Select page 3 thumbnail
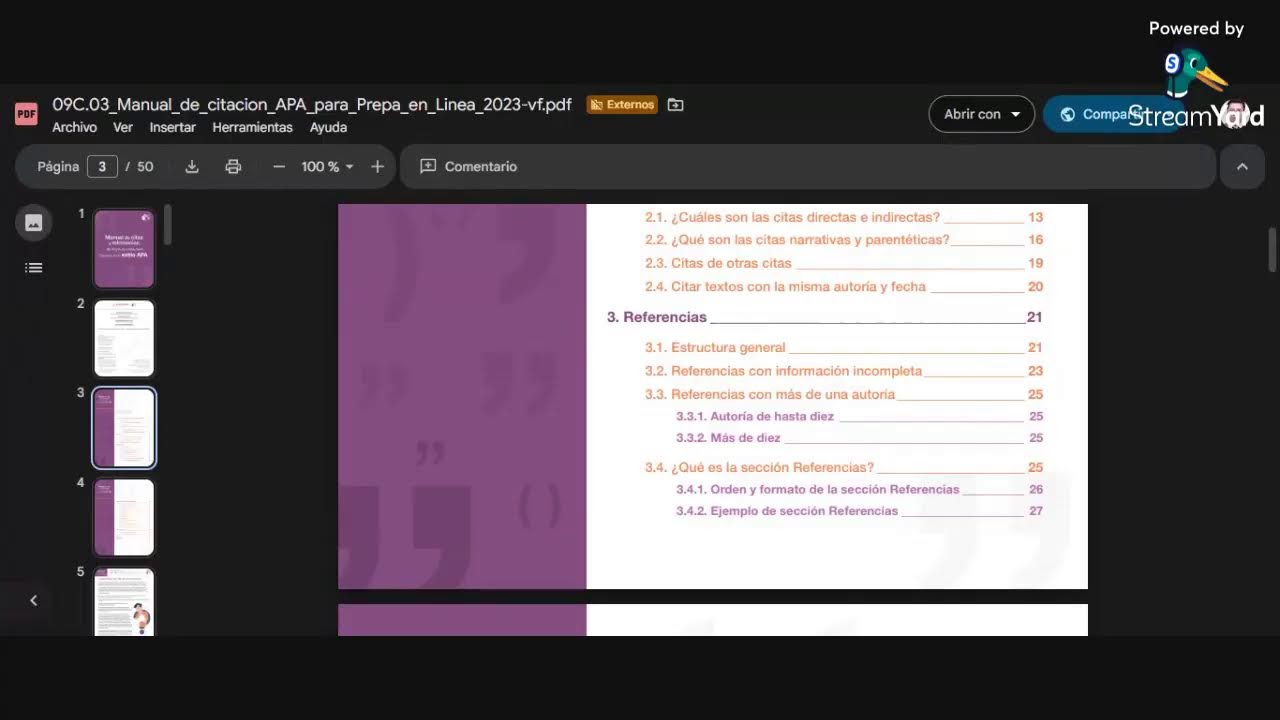Image resolution: width=1280 pixels, height=720 pixels. [x=124, y=428]
